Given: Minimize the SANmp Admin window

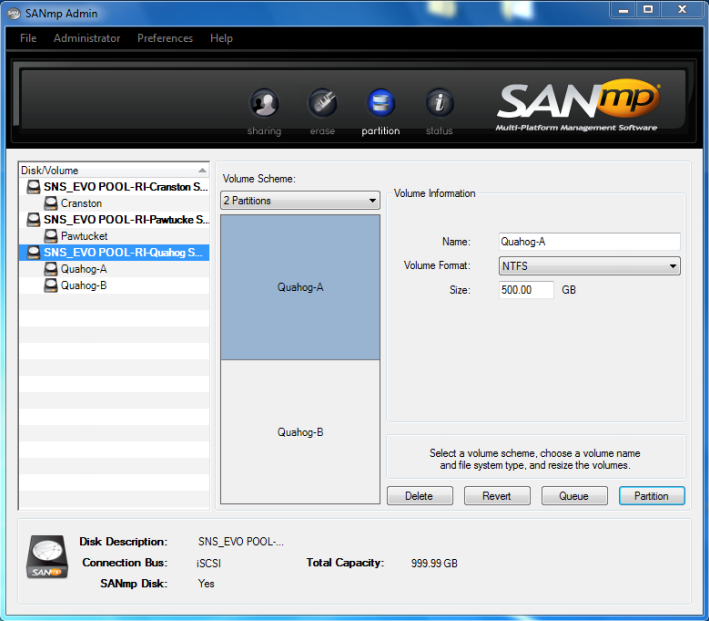Looking at the screenshot, I should pyautogui.click(x=624, y=10).
